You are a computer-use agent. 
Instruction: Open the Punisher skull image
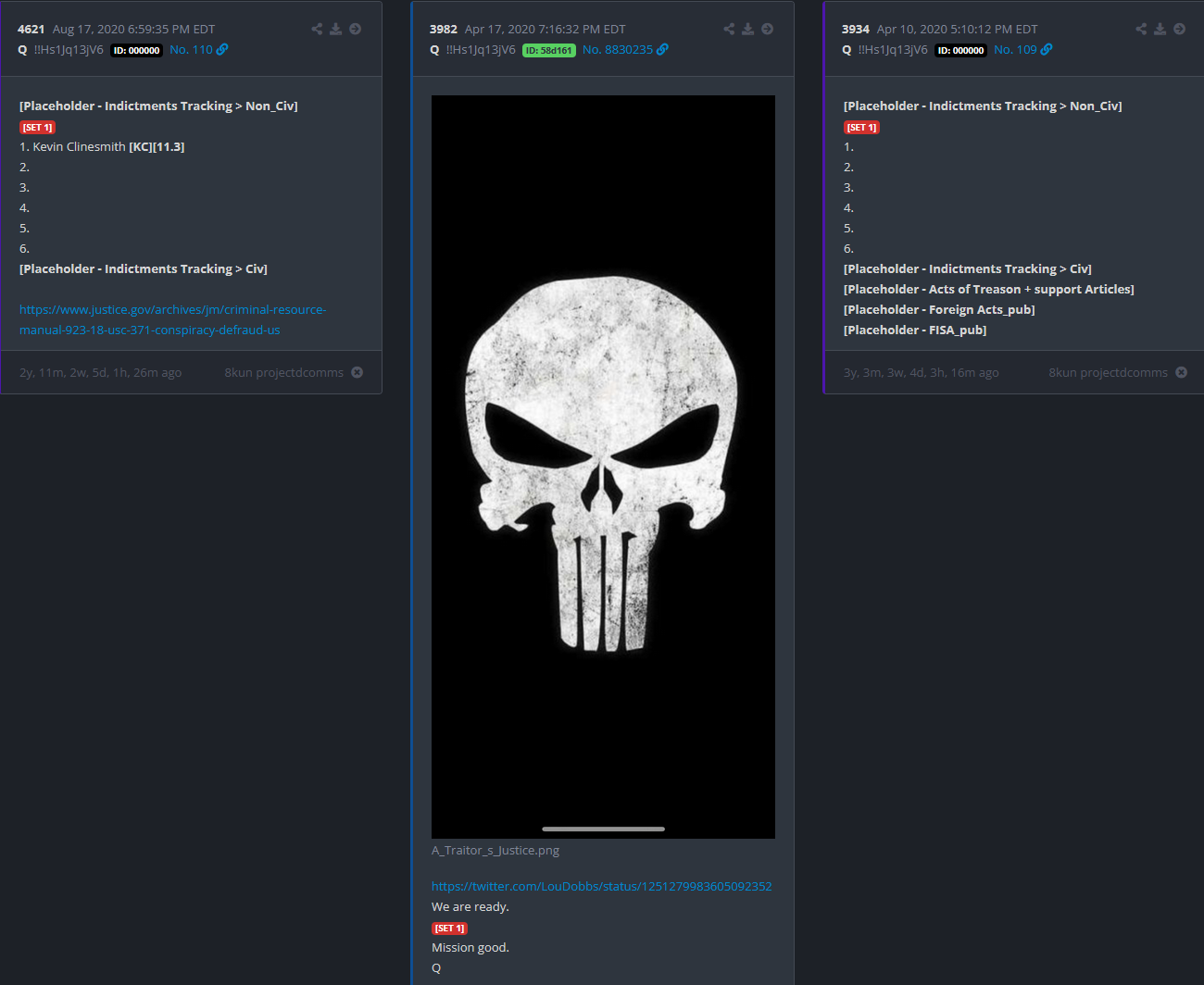[x=603, y=467]
